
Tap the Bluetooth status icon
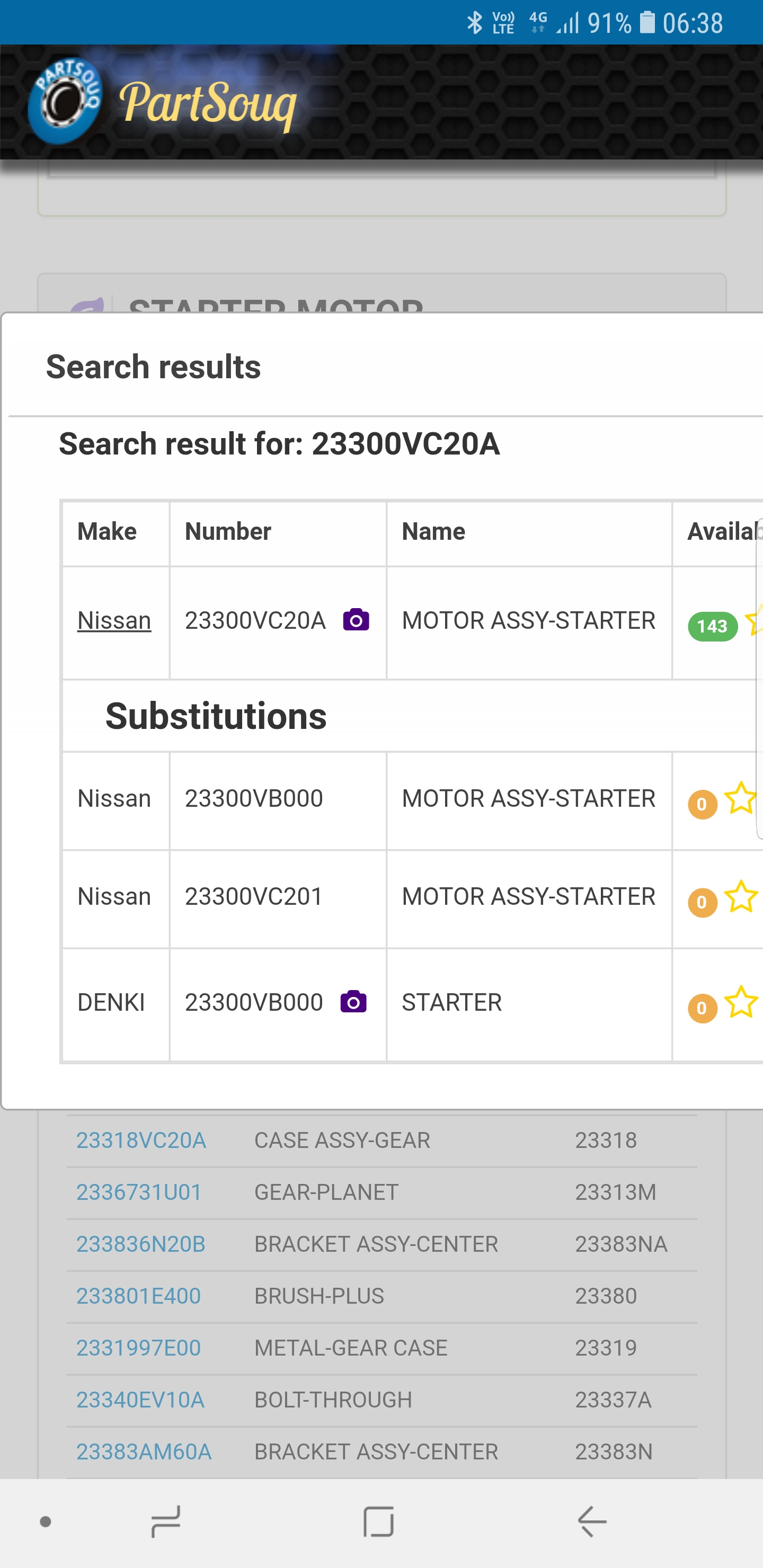tap(474, 23)
